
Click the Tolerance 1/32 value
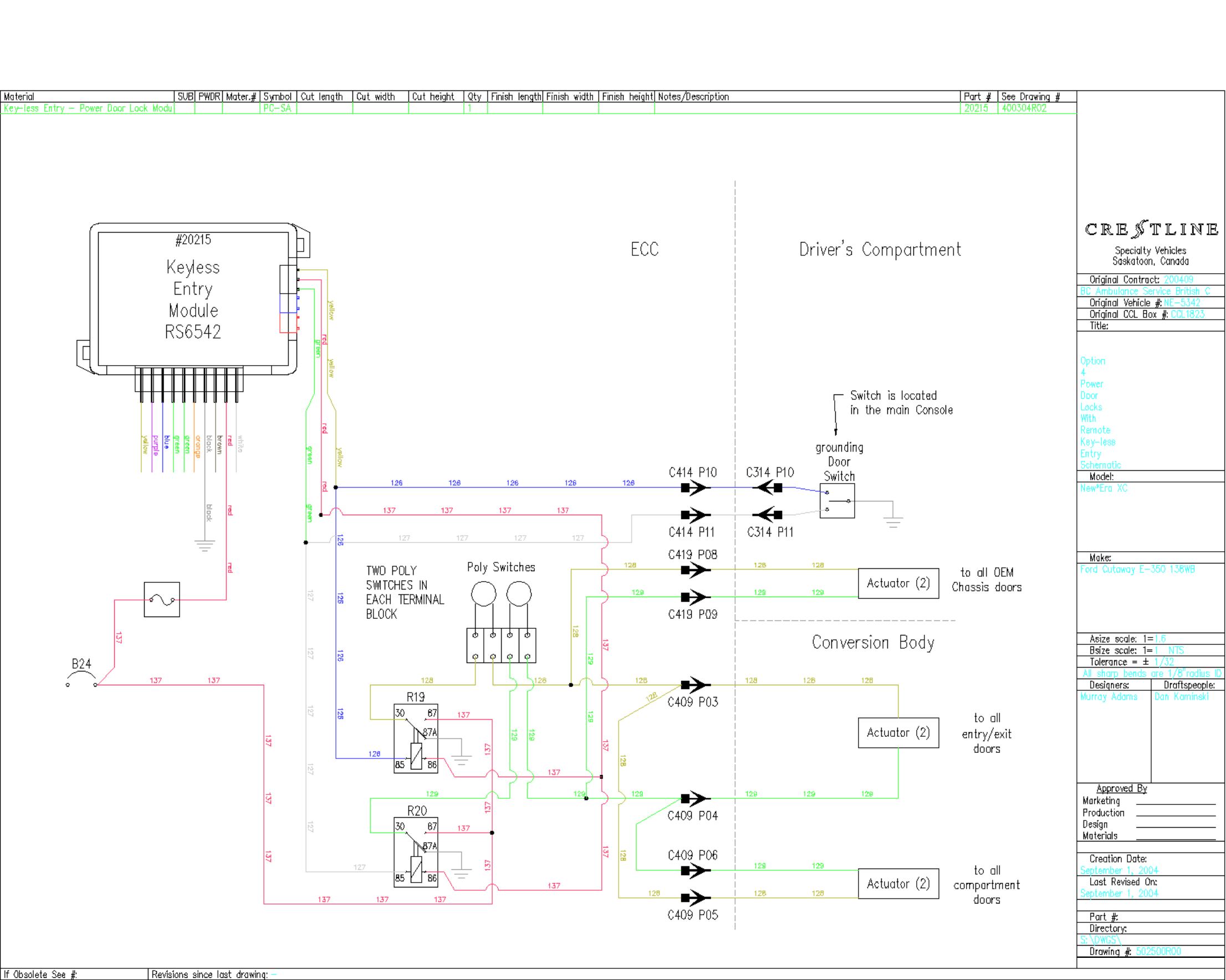pos(1164,662)
